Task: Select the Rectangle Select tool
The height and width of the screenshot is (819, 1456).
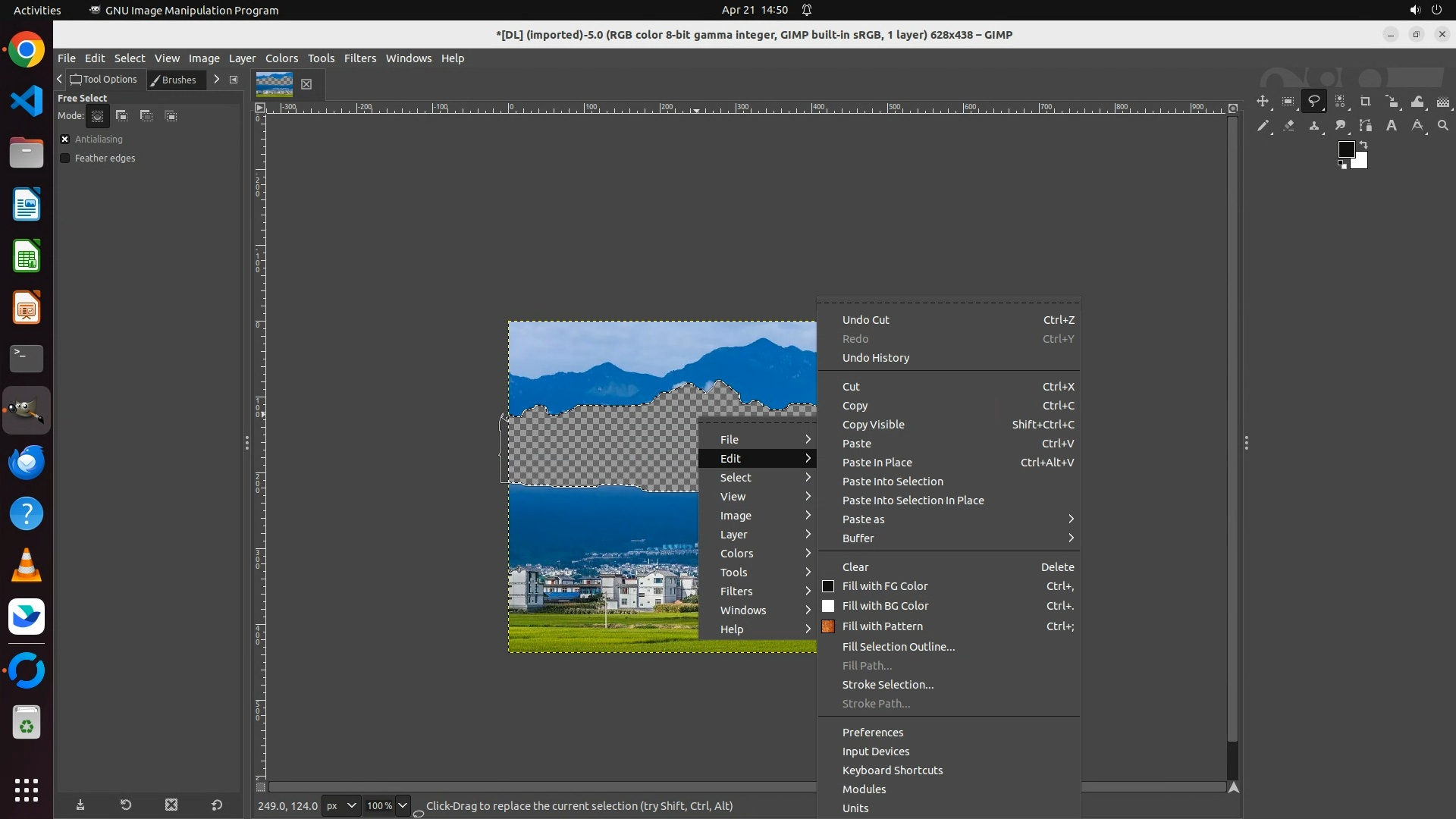Action: pos(1288,102)
